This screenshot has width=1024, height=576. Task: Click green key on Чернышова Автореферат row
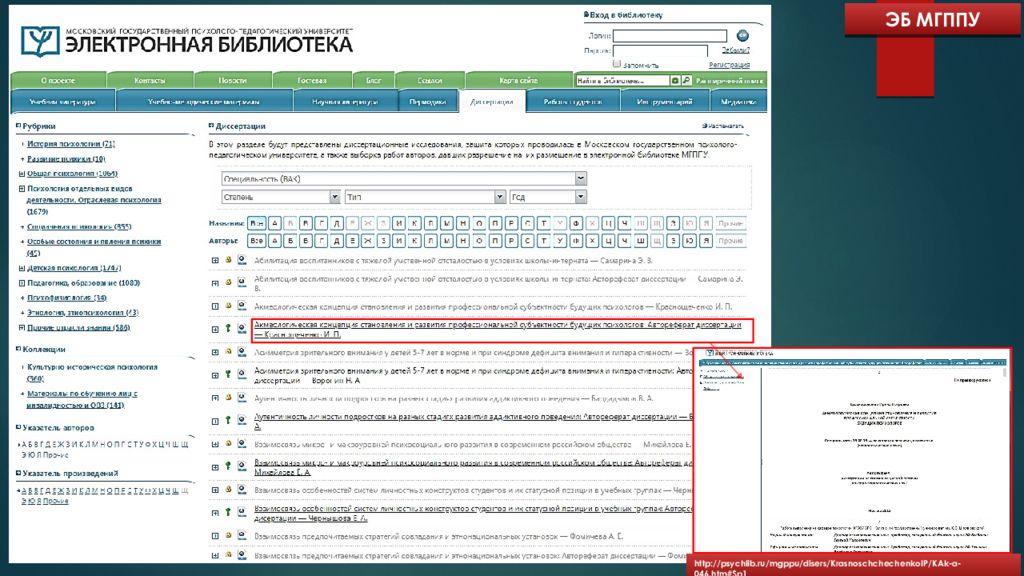pyautogui.click(x=228, y=513)
